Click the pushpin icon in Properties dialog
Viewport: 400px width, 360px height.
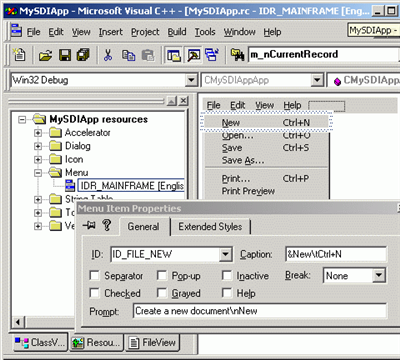coord(89,225)
